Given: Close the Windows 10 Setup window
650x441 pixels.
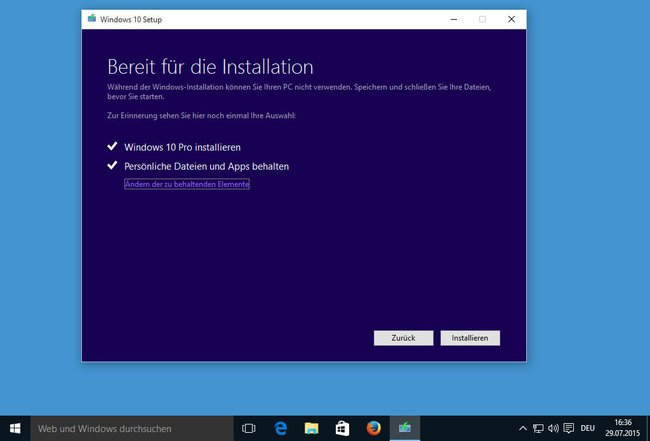Looking at the screenshot, I should coord(512,19).
